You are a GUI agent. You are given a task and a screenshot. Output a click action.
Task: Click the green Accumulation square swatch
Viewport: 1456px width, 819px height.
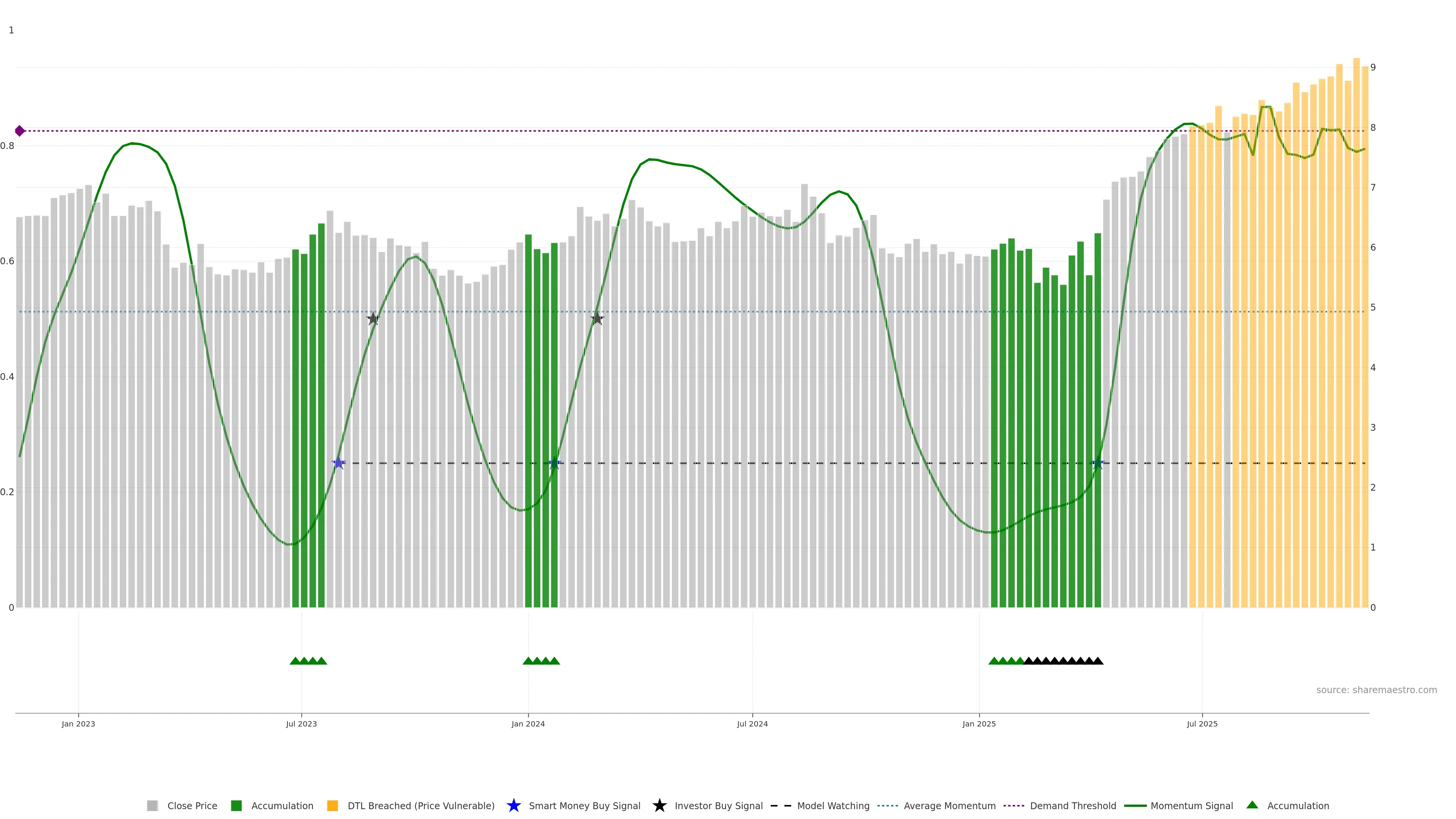click(x=236, y=806)
